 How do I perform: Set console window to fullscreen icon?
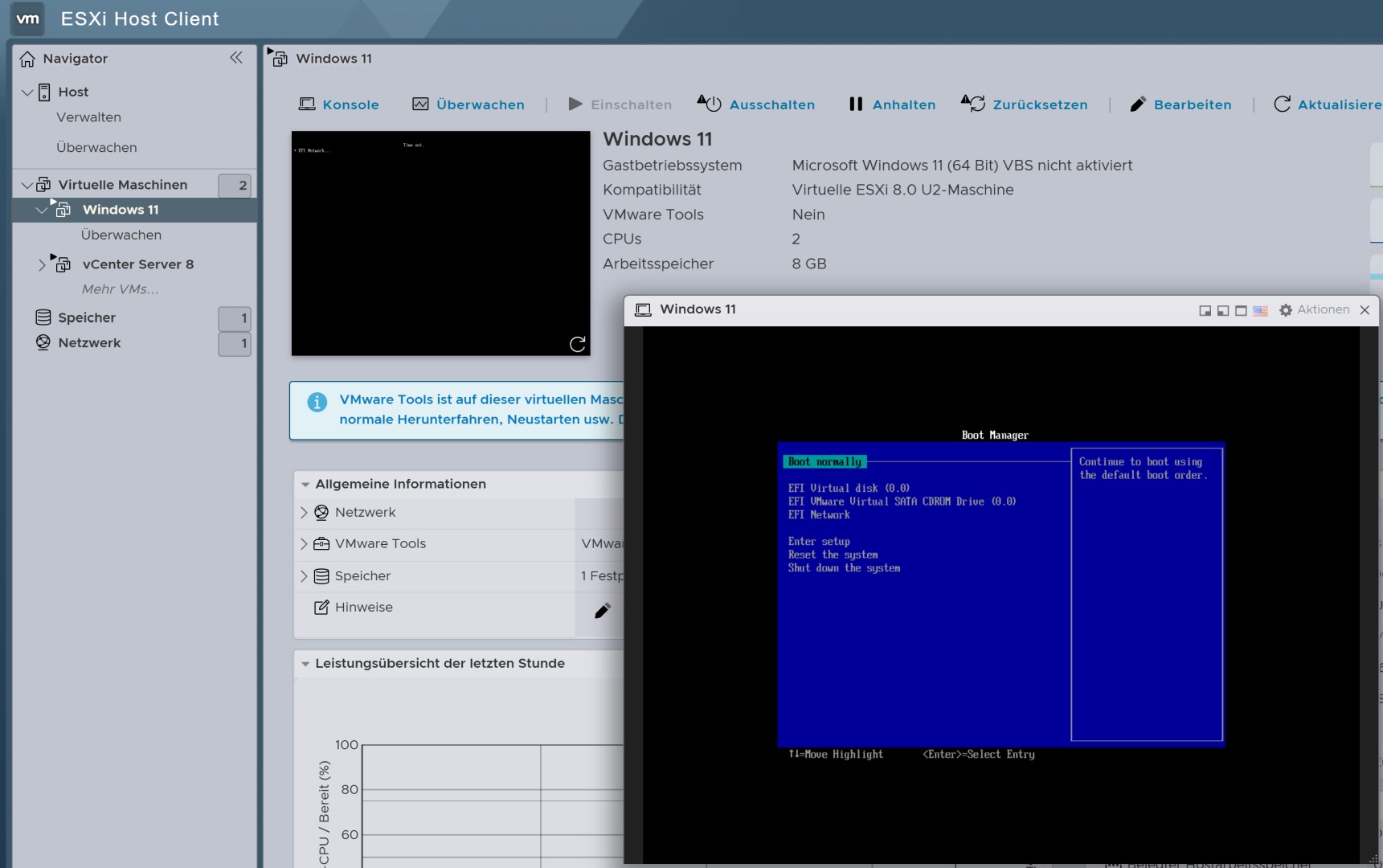coord(1241,311)
